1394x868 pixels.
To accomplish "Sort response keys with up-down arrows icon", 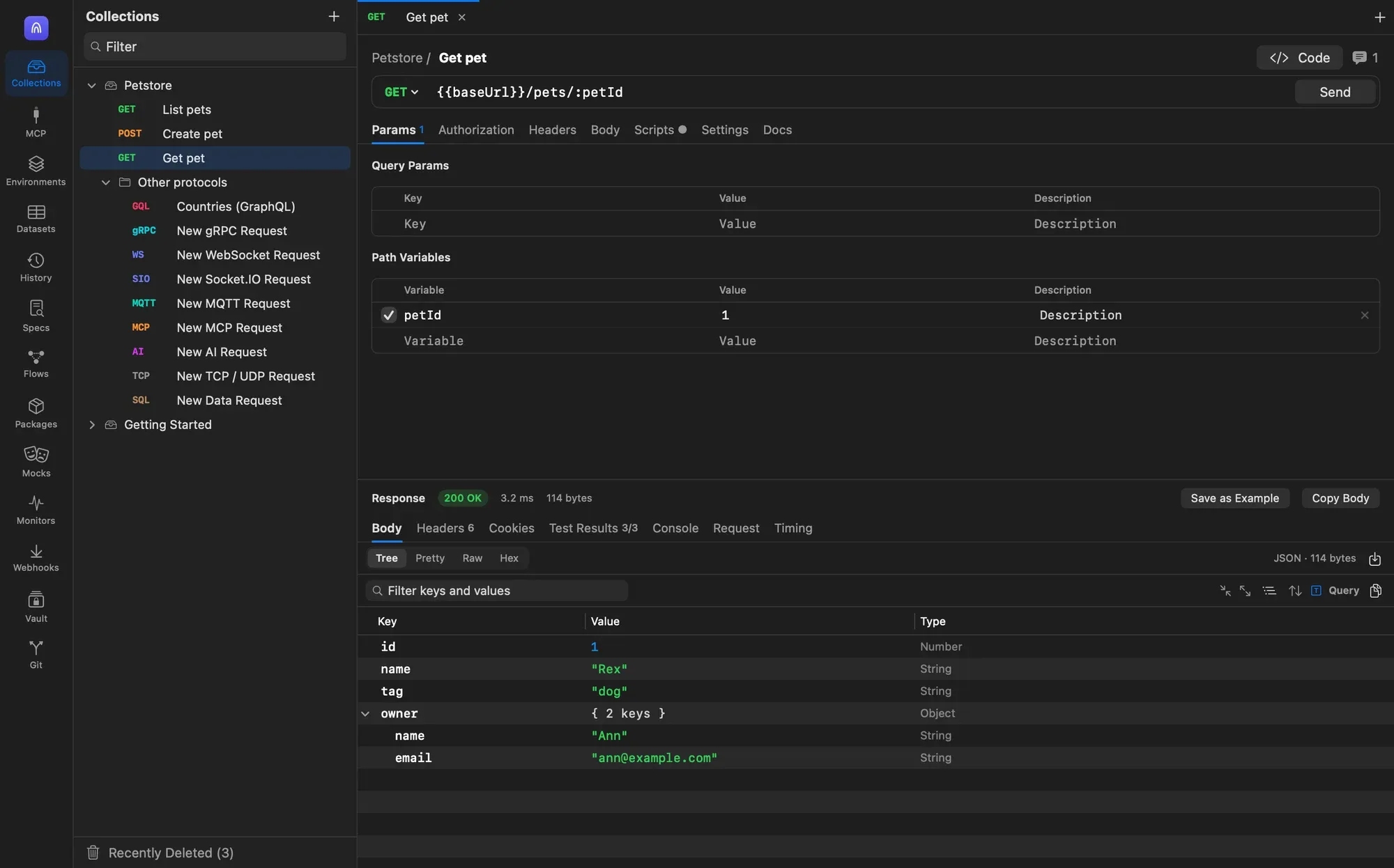I will 1295,591.
